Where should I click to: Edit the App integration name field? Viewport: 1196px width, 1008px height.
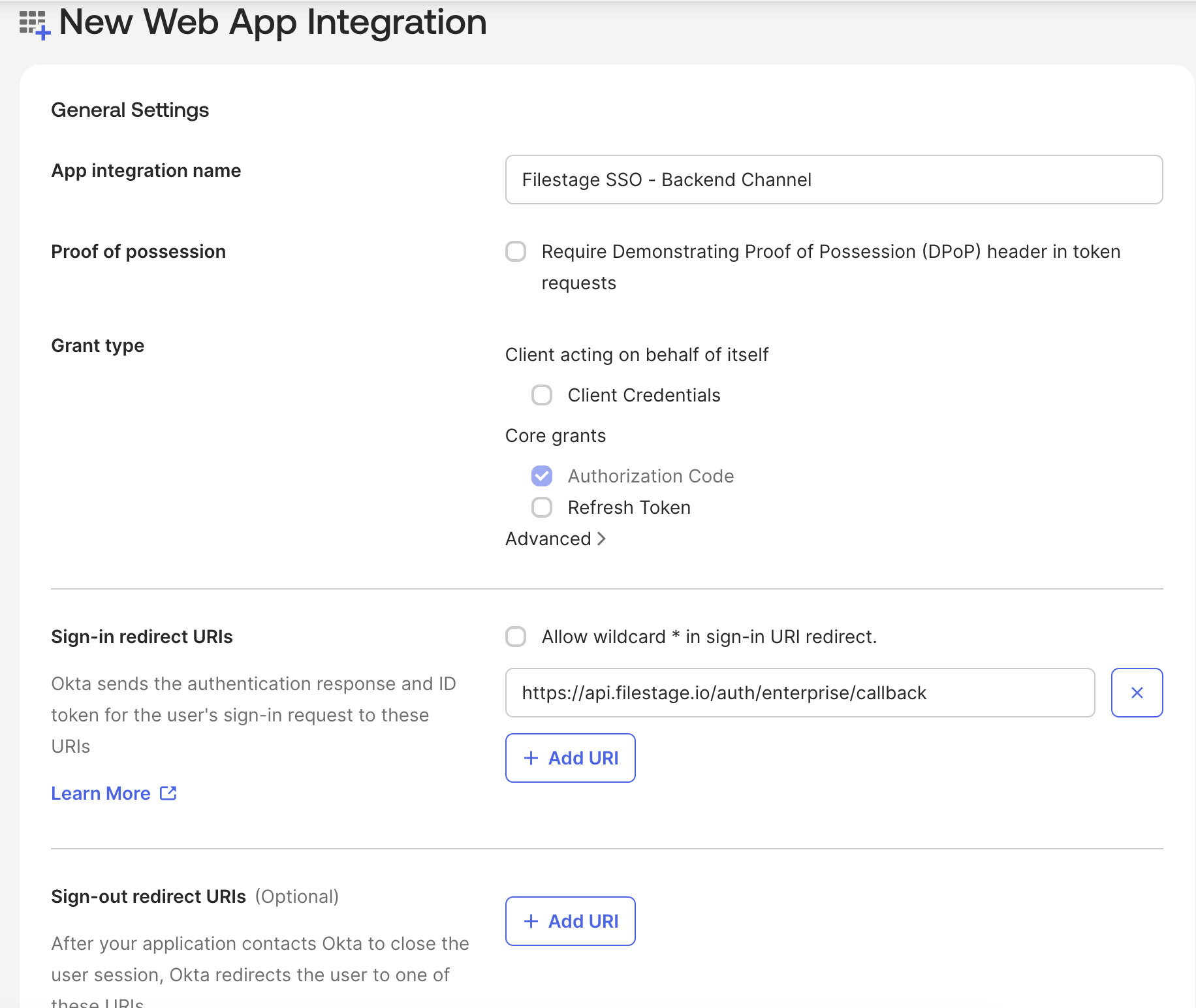point(834,180)
